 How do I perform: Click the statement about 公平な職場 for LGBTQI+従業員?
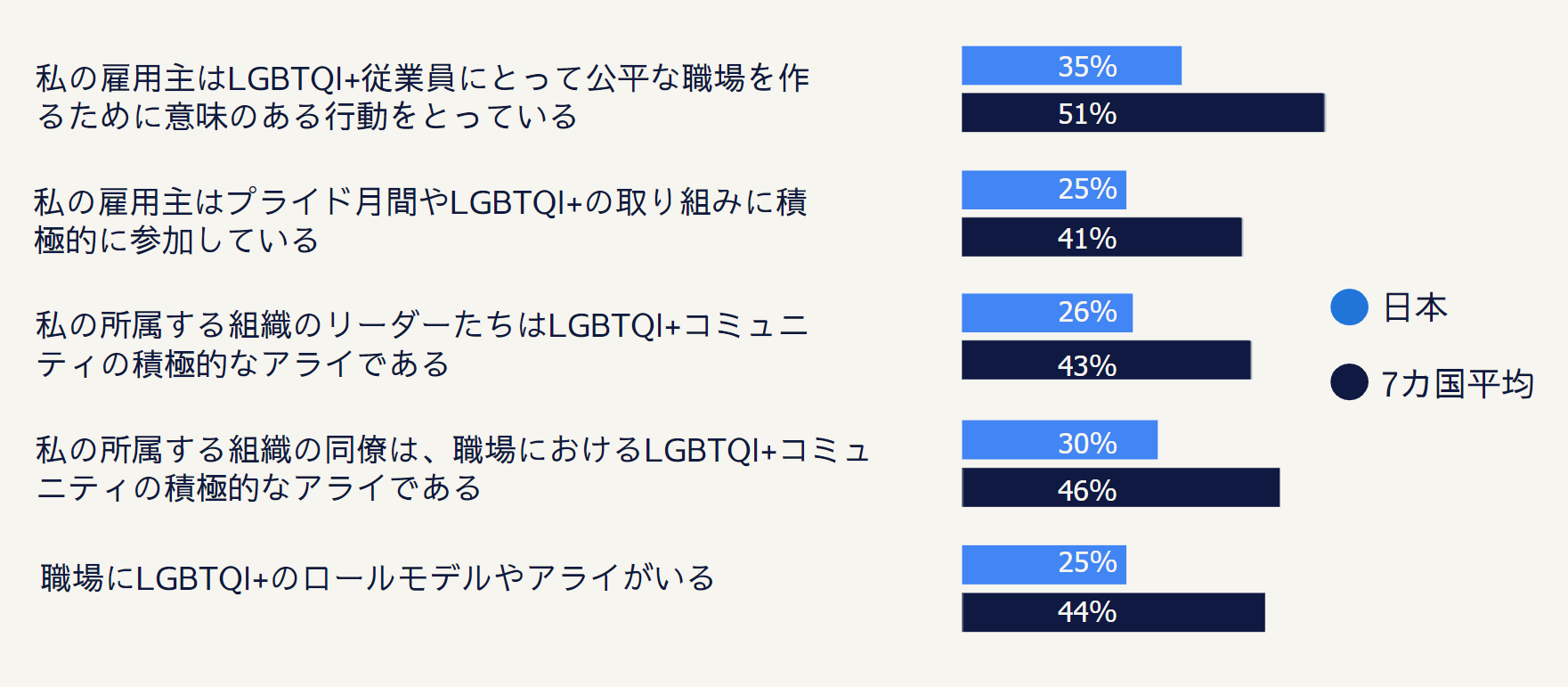pyautogui.click(x=422, y=97)
